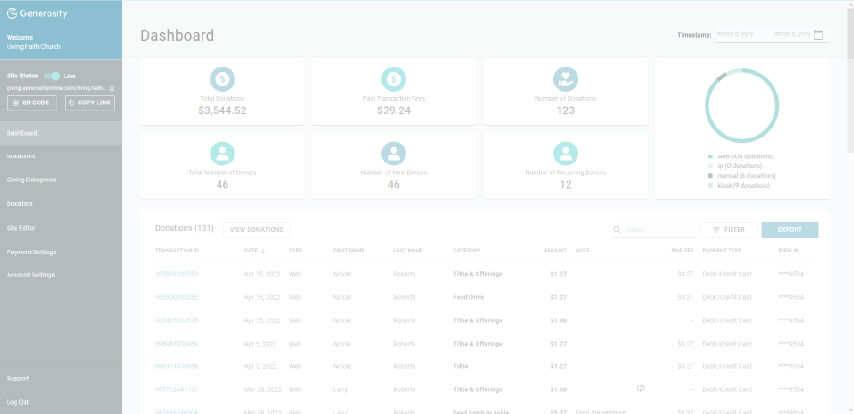The image size is (854, 414).
Task: Click the Copy Link button
Action: (x=90, y=103)
